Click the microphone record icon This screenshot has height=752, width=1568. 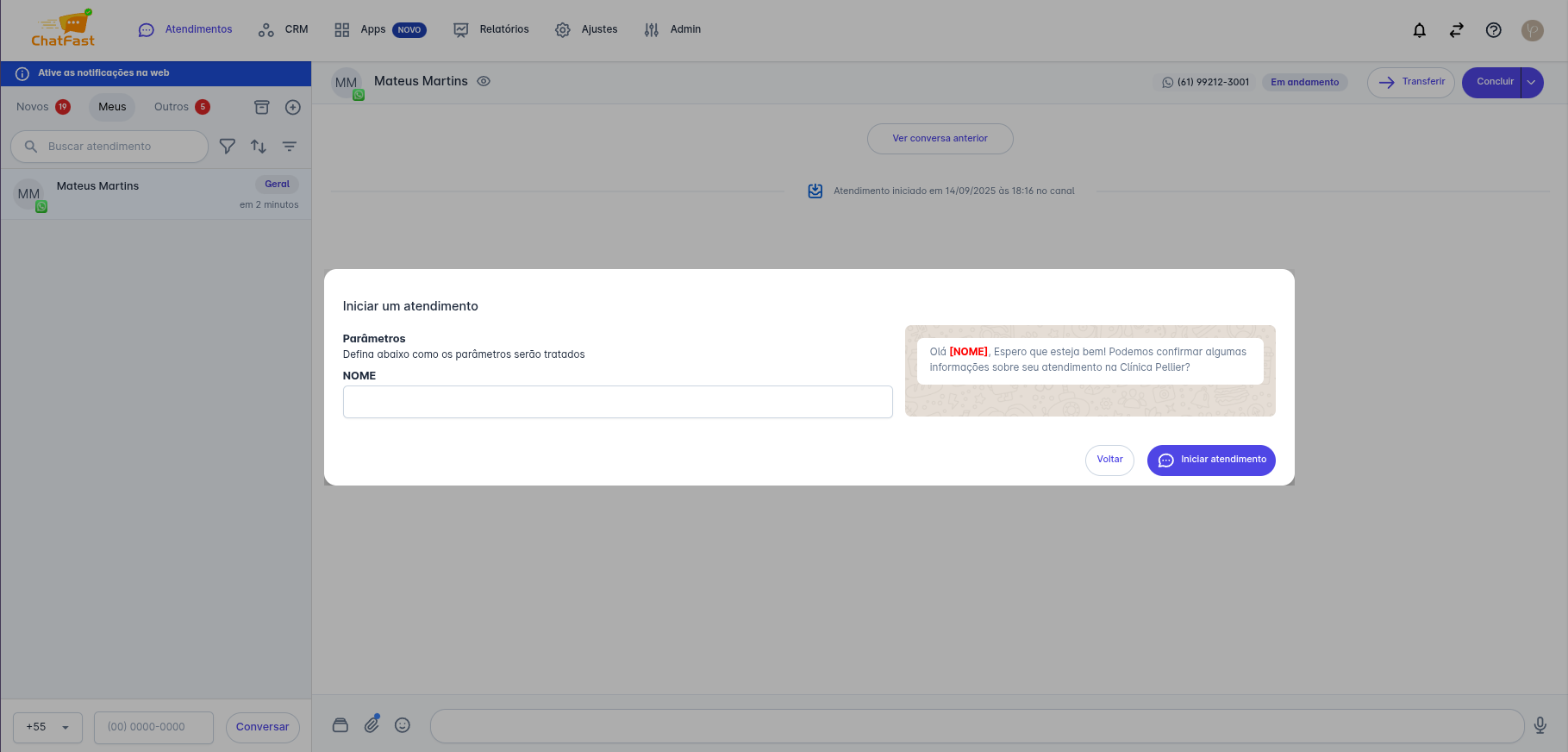[1540, 725]
